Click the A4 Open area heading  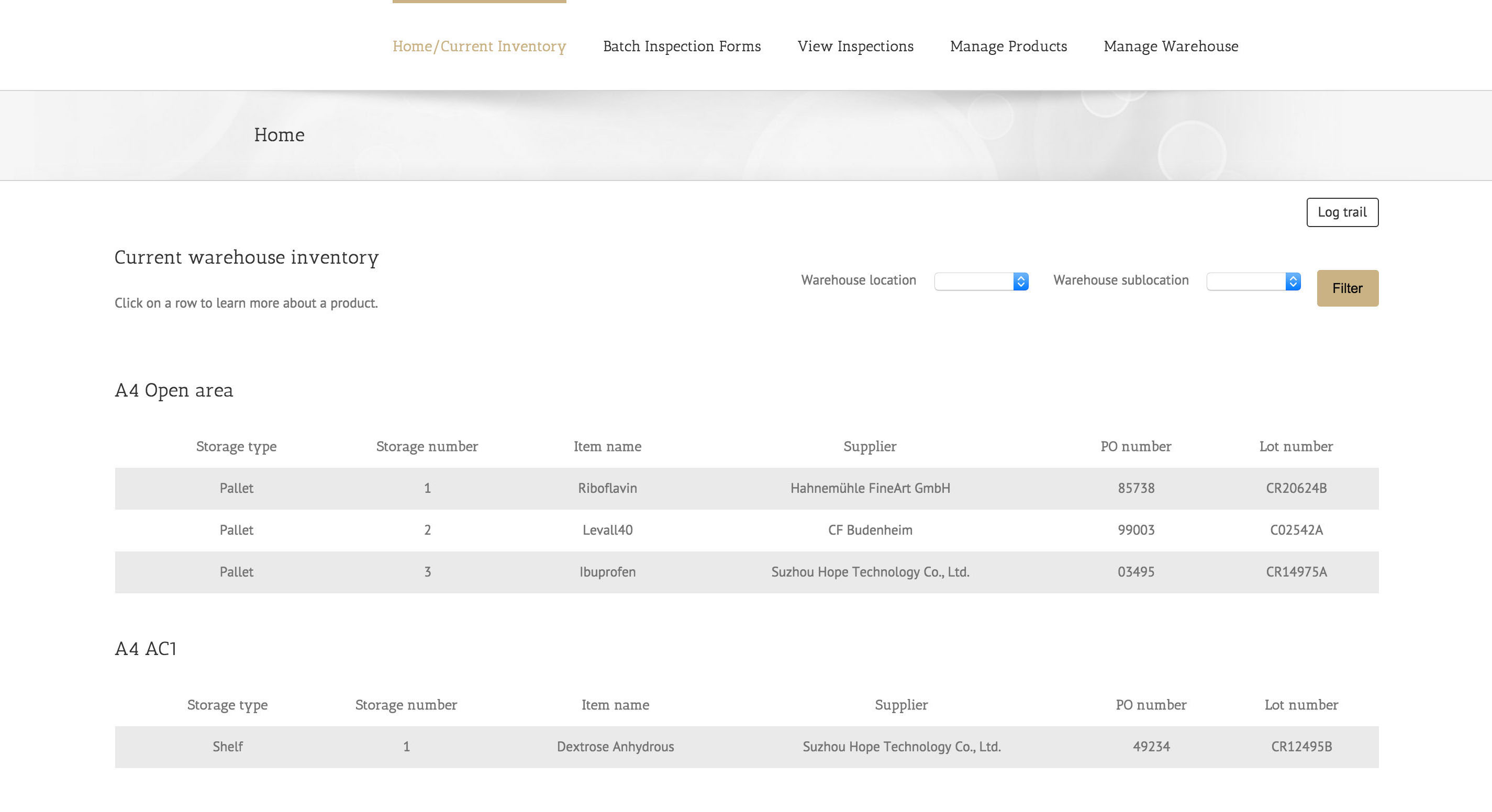tap(174, 391)
